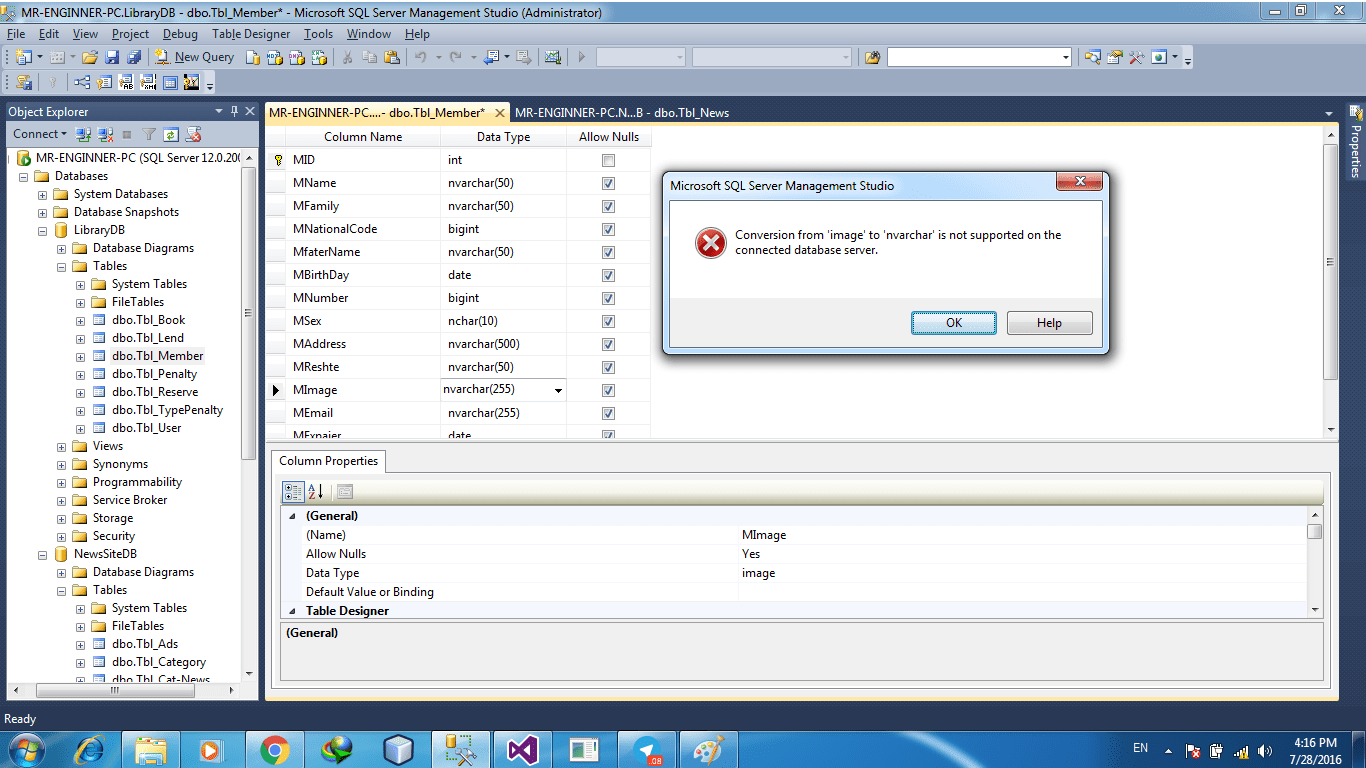Uncheck Allow Nulls for MName column

click(607, 183)
